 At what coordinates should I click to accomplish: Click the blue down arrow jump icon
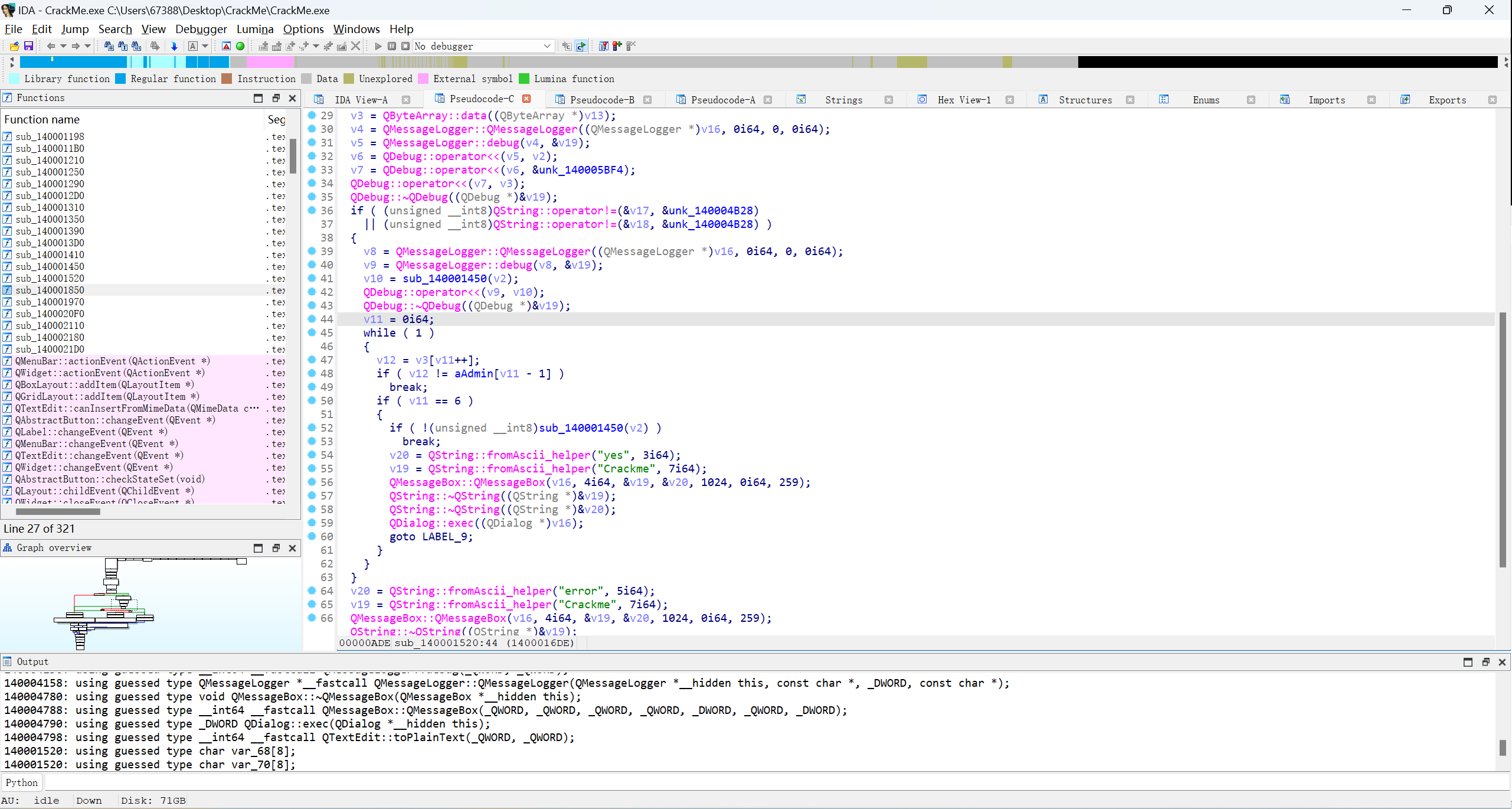(x=174, y=46)
